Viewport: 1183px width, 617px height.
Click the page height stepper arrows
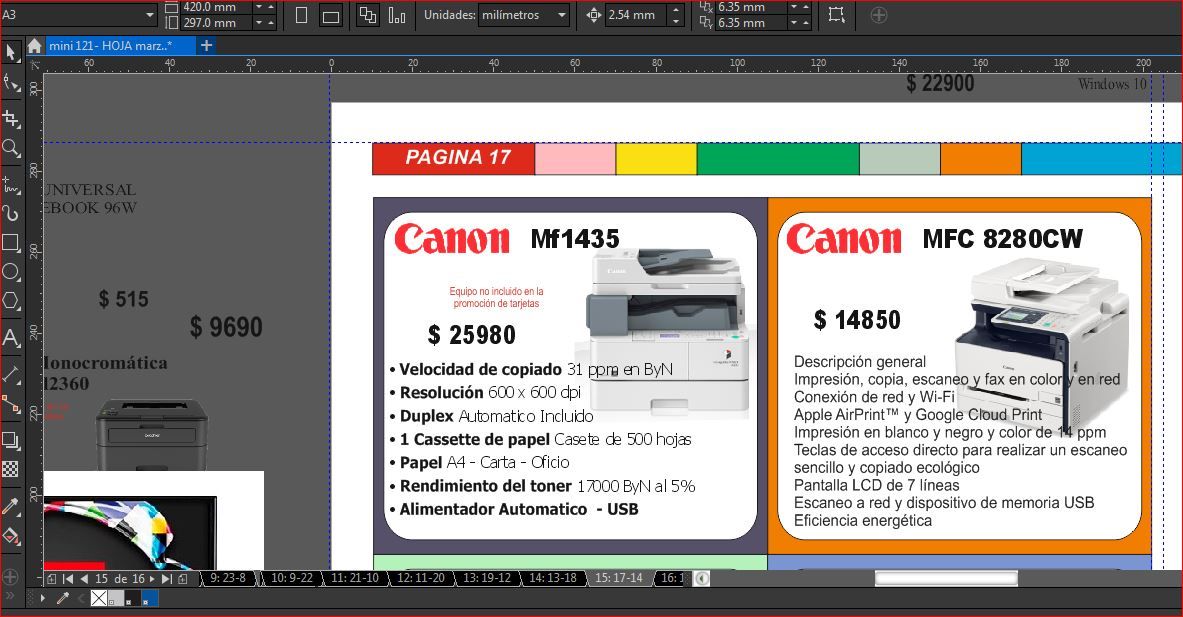(x=265, y=23)
